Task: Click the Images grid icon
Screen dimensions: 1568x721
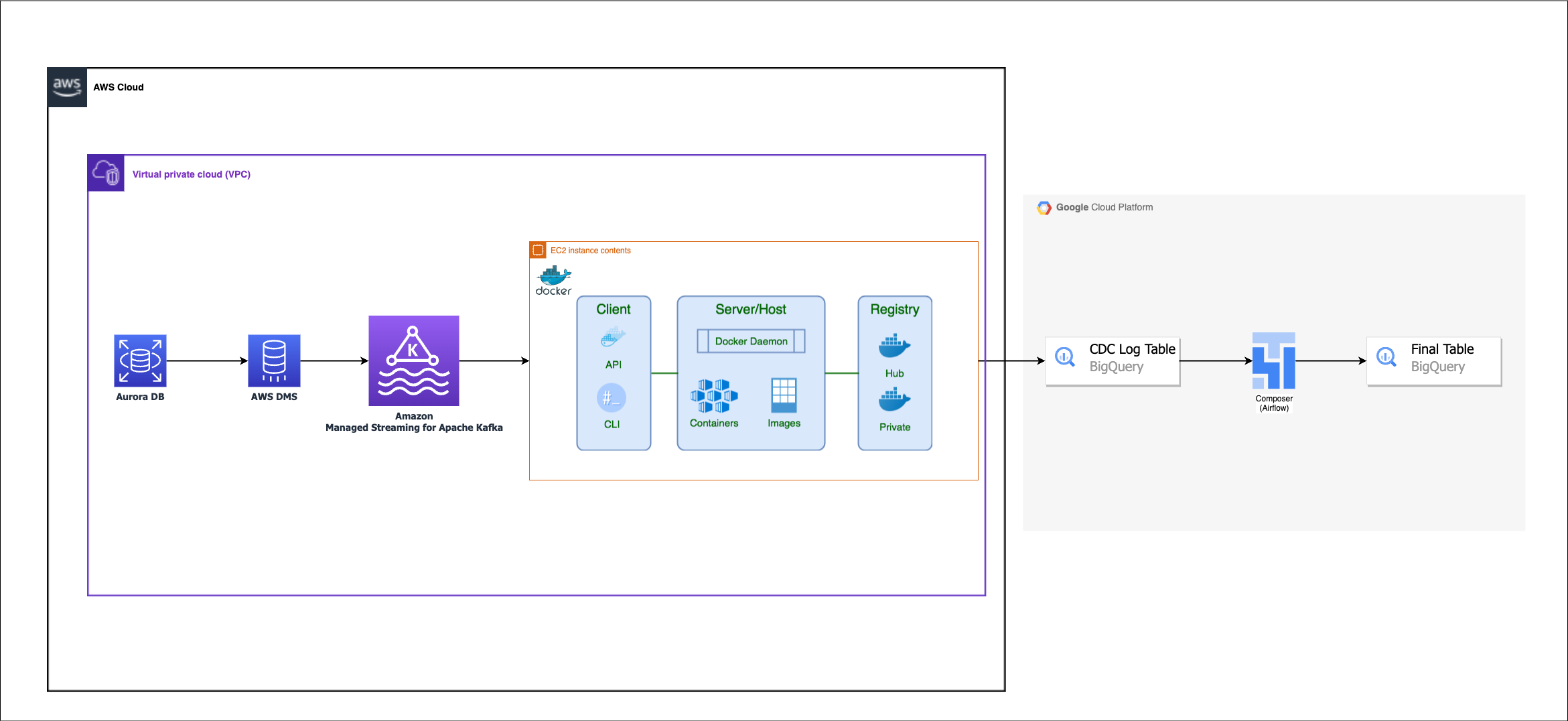Action: click(784, 395)
